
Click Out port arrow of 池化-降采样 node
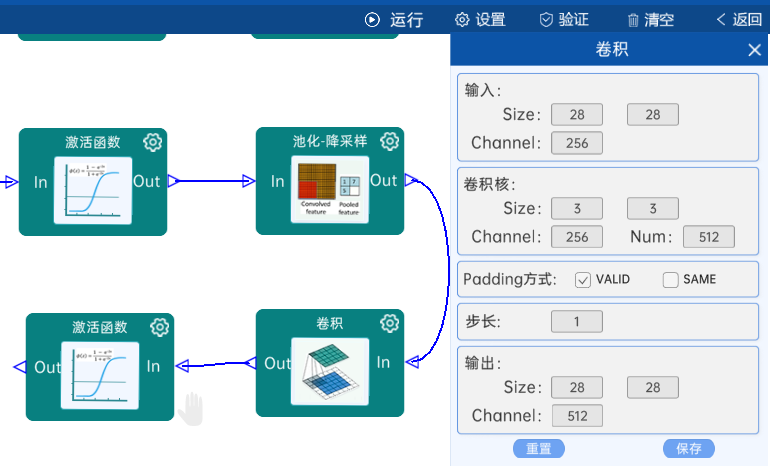[x=411, y=180]
